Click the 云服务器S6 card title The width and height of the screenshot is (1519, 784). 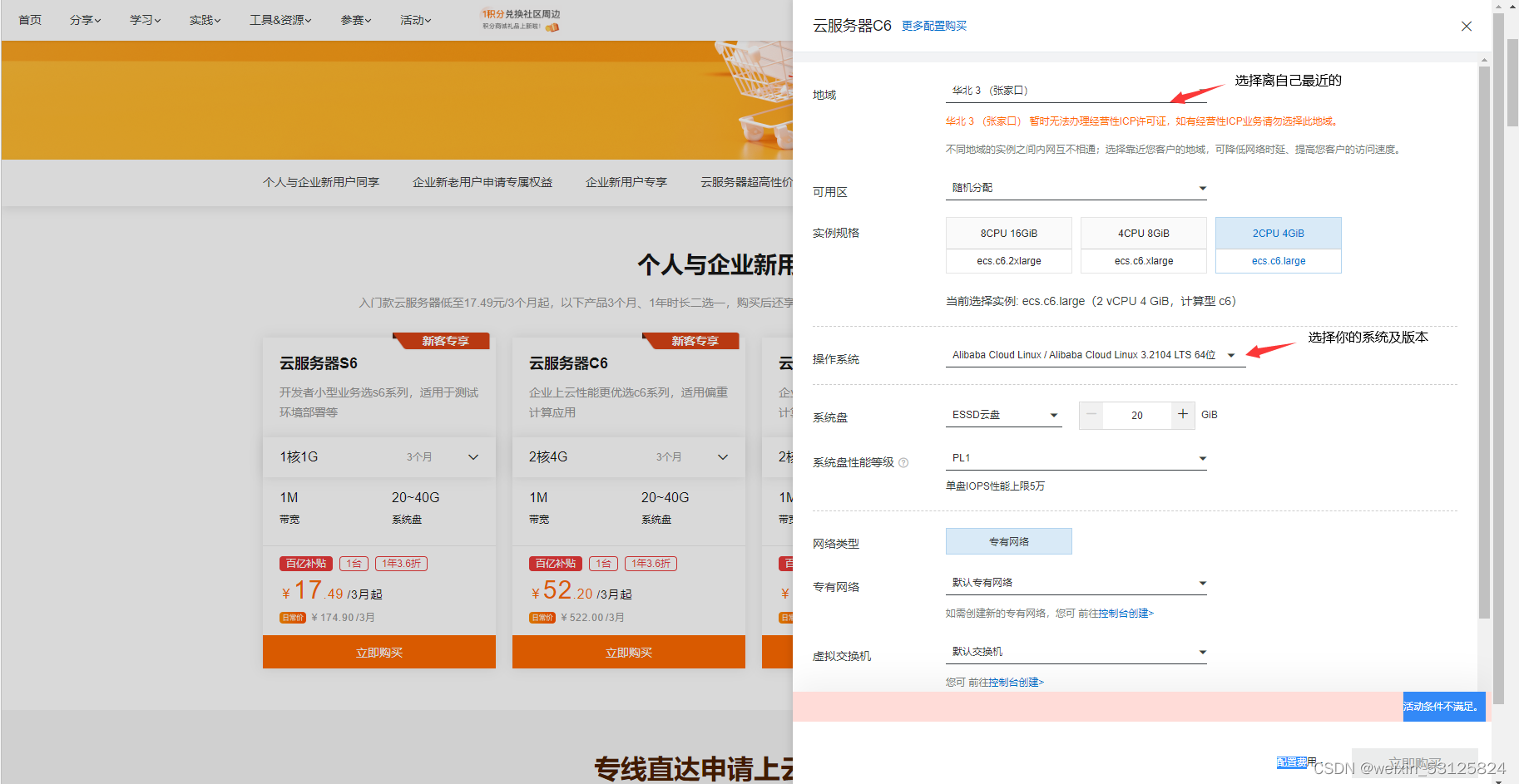click(319, 363)
